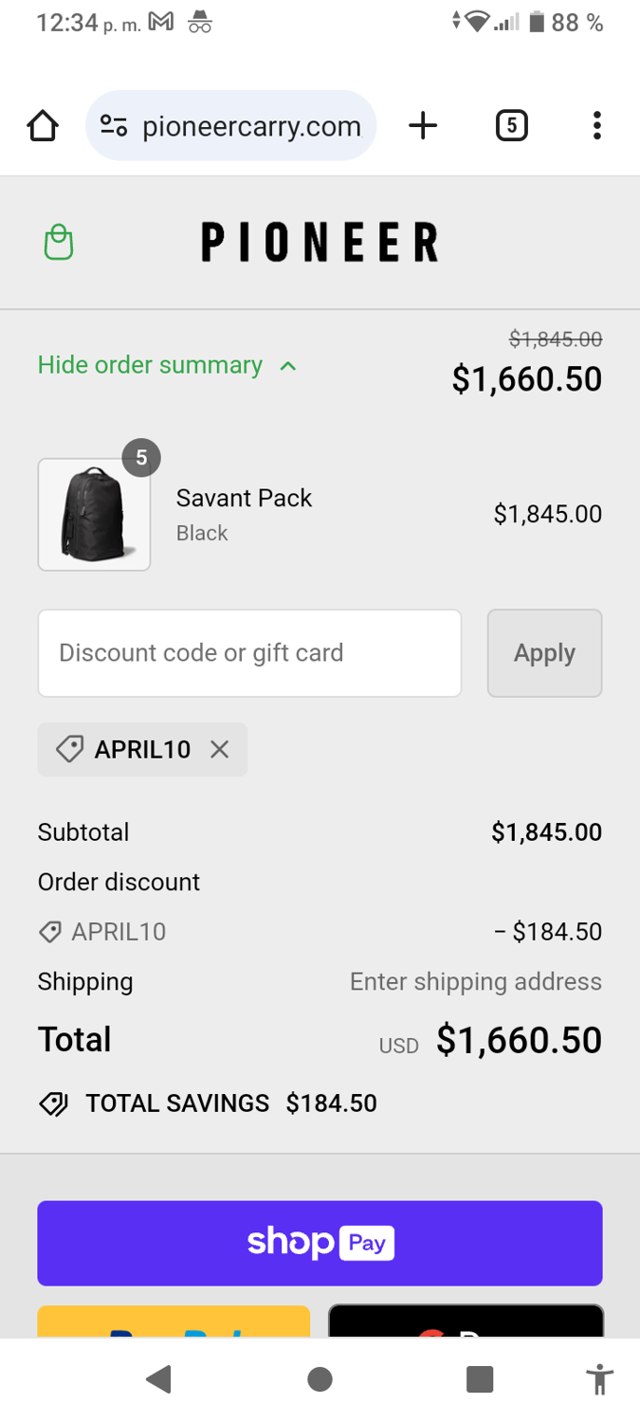Tap the green shopping bag cart icon
The height and width of the screenshot is (1422, 640).
click(x=59, y=242)
